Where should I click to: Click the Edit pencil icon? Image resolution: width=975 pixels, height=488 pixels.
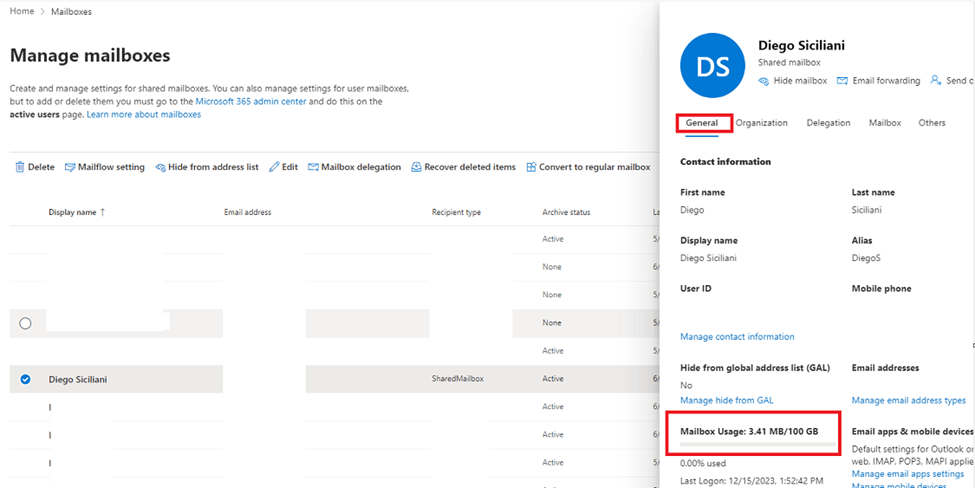coord(274,167)
